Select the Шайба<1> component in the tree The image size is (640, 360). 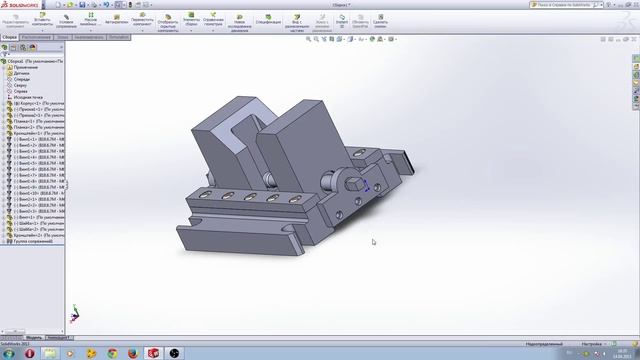(36, 223)
